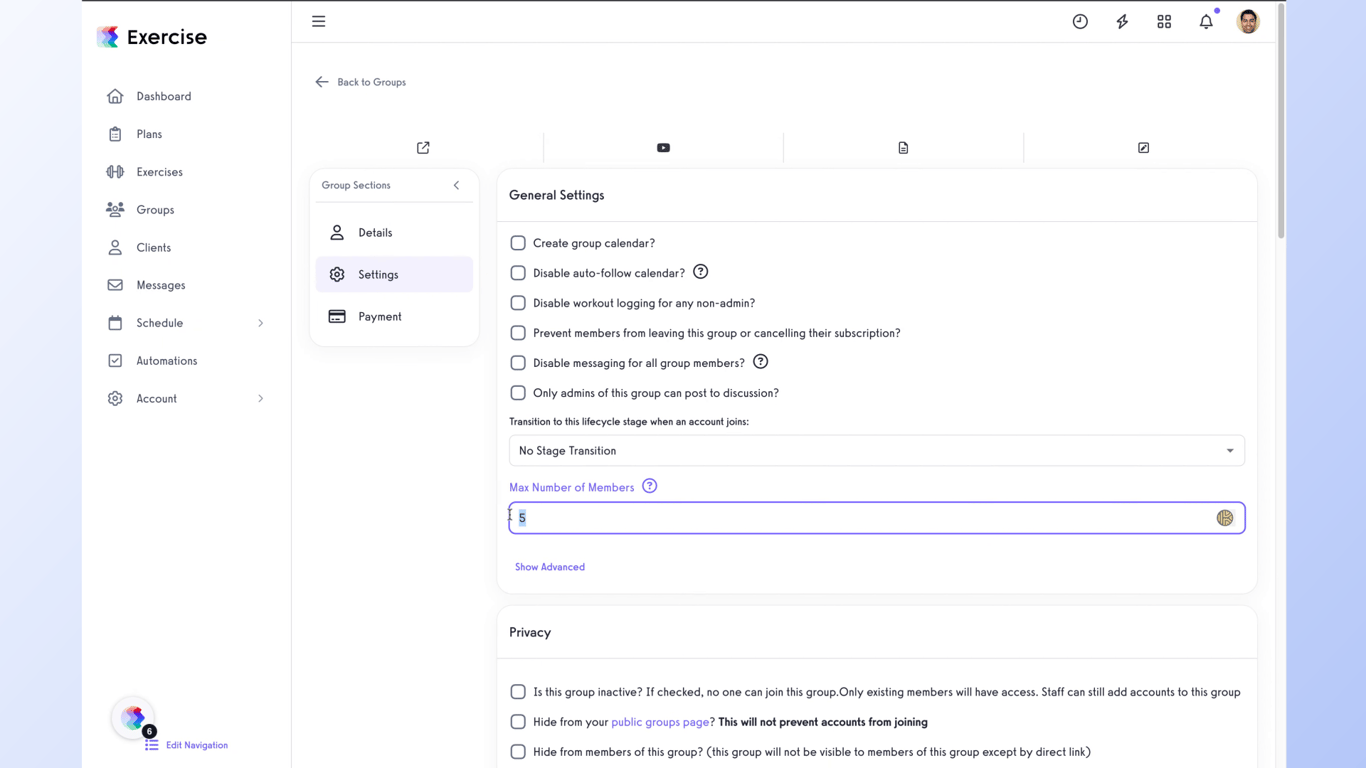Open the user profile avatar

coord(1248,22)
